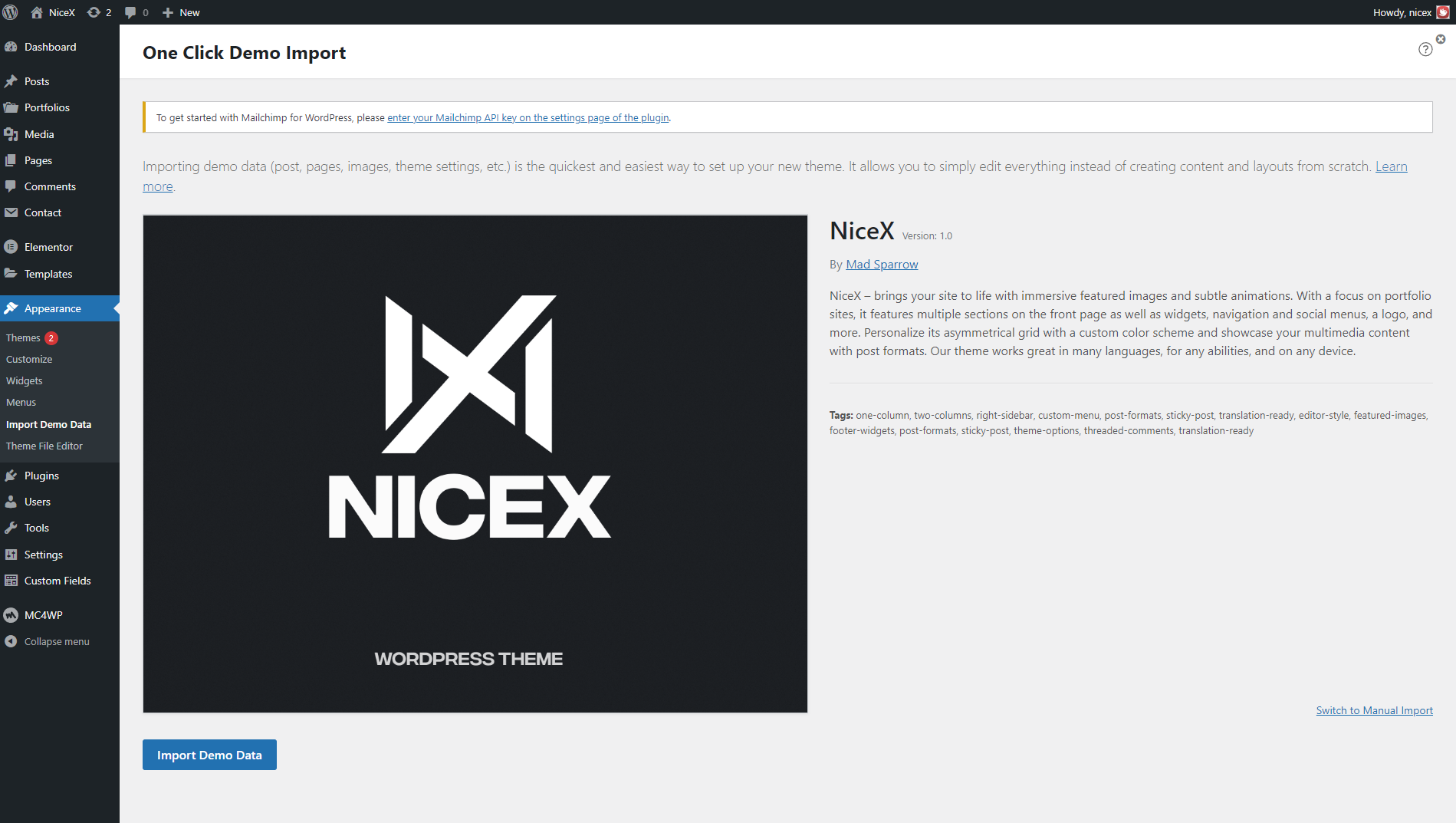This screenshot has height=823, width=1456.
Task: Click the NiceX theme preview image
Action: [475, 464]
